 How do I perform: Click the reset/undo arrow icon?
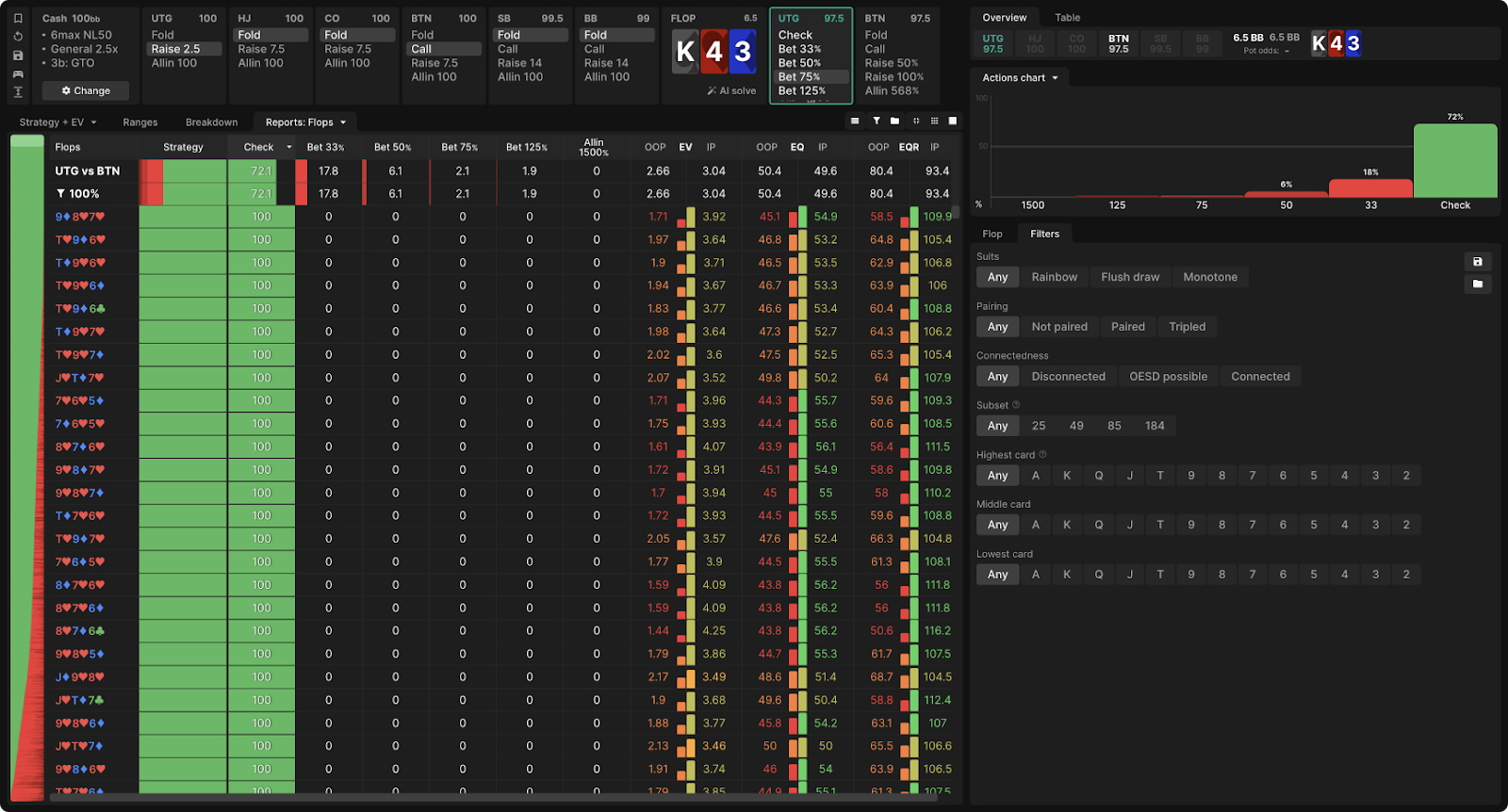click(18, 37)
